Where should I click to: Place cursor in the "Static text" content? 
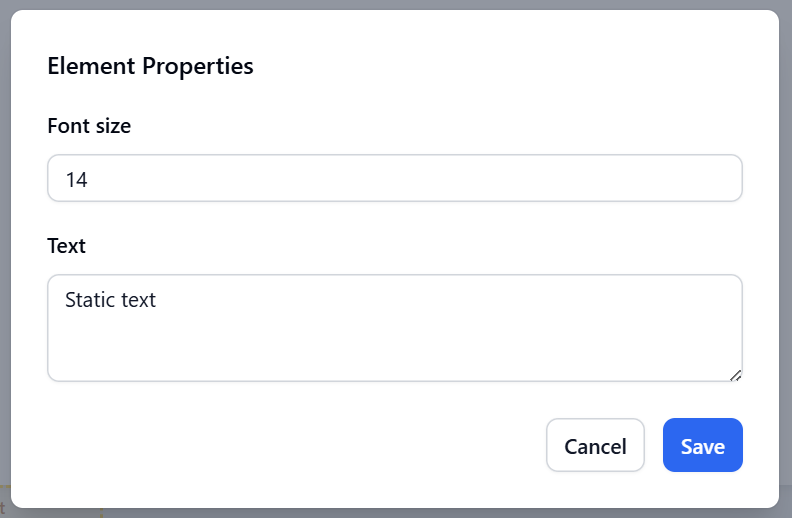pyautogui.click(x=110, y=299)
